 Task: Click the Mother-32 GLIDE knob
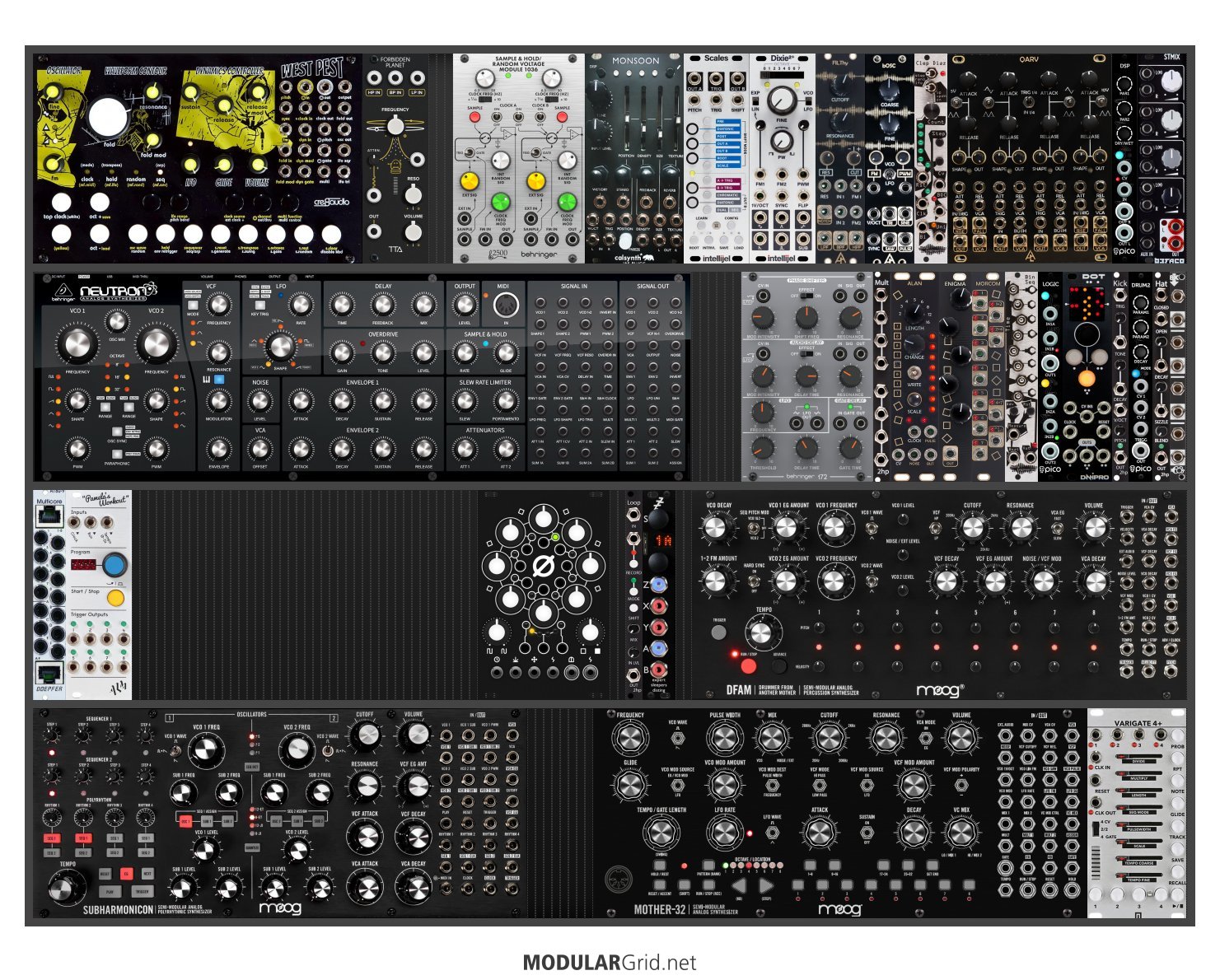coord(629,783)
